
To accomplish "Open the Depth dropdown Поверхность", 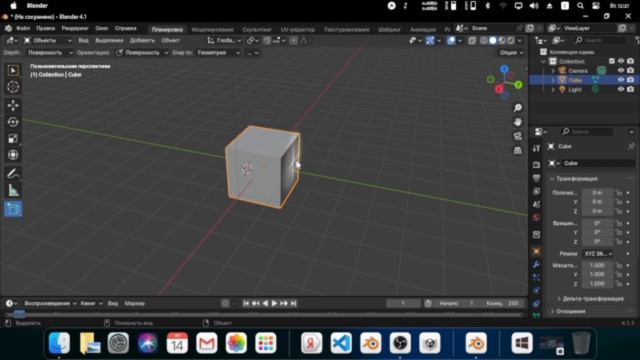I will click(49, 53).
